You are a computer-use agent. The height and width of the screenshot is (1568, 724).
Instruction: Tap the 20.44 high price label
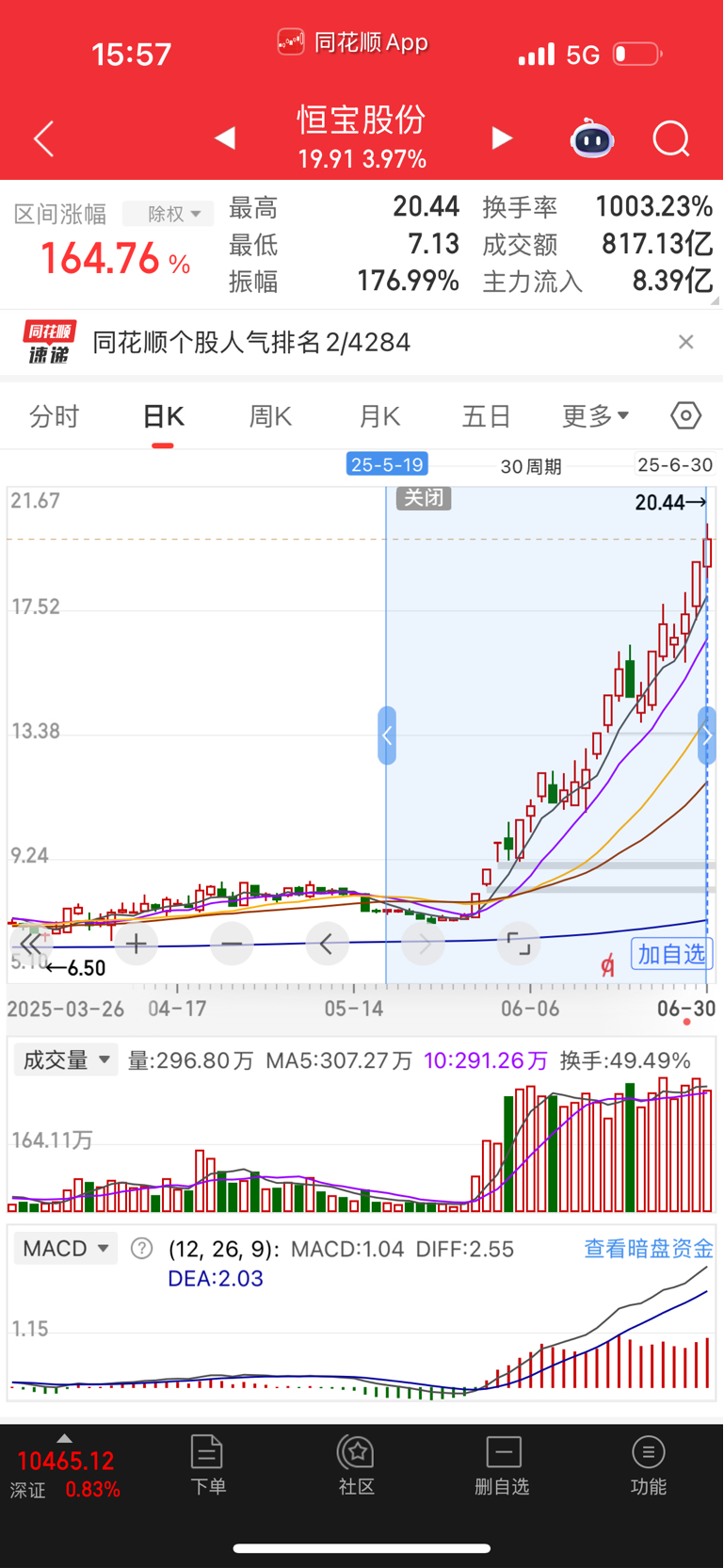[x=670, y=503]
